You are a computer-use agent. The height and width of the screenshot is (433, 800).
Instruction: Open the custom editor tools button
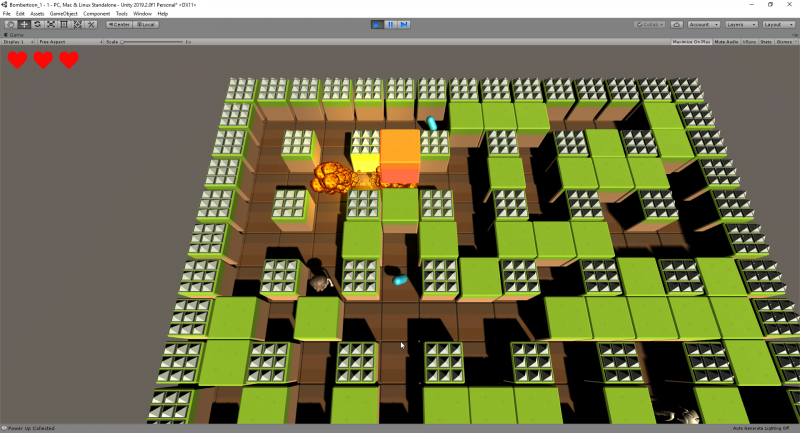[x=91, y=24]
